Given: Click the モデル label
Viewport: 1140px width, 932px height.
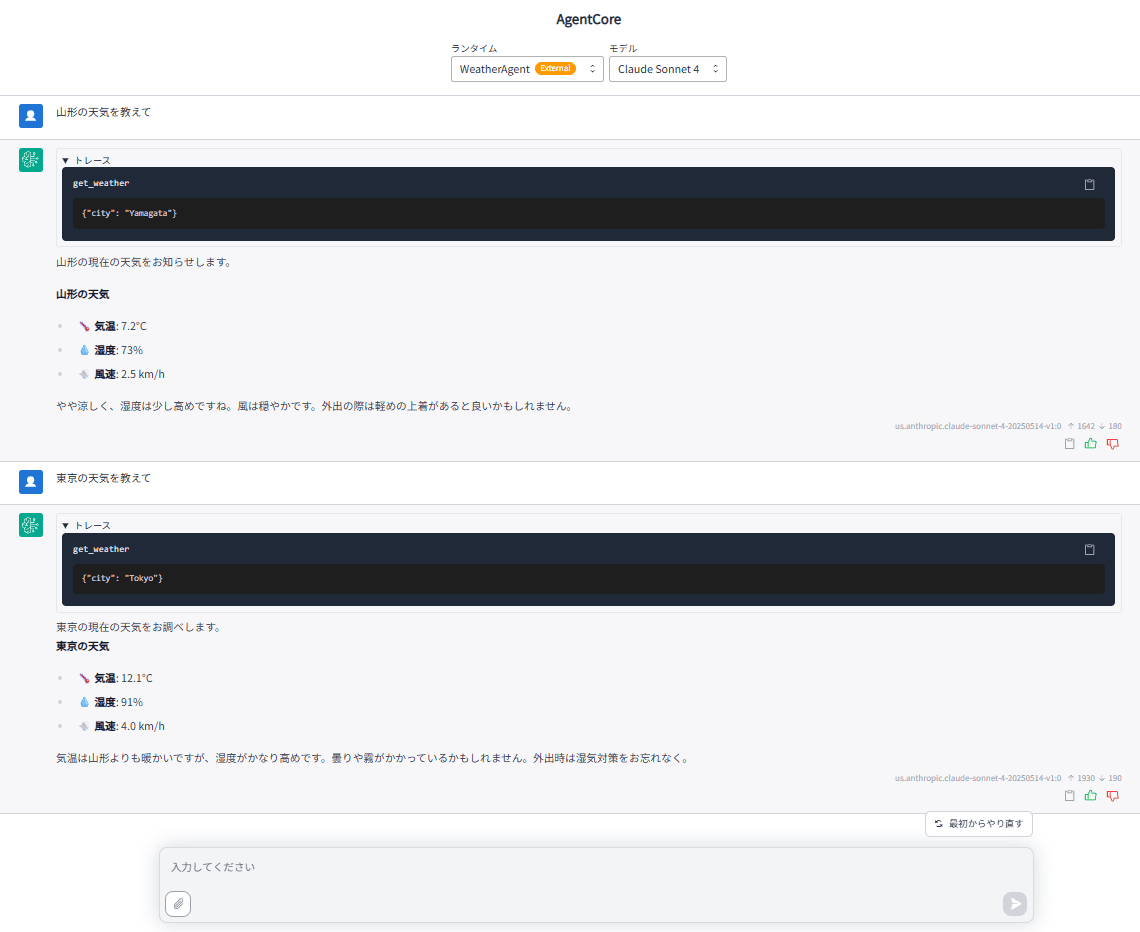Looking at the screenshot, I should 623,48.
